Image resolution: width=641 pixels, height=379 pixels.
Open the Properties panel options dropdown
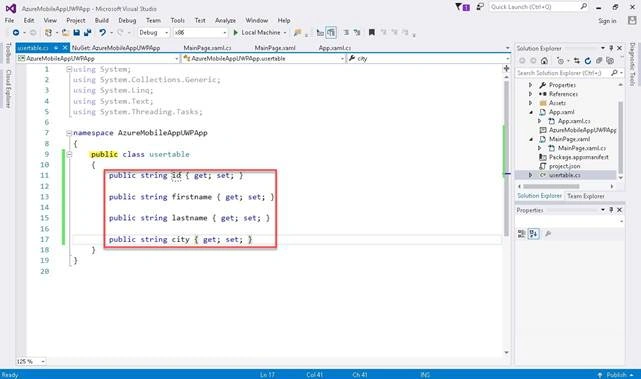pos(603,210)
